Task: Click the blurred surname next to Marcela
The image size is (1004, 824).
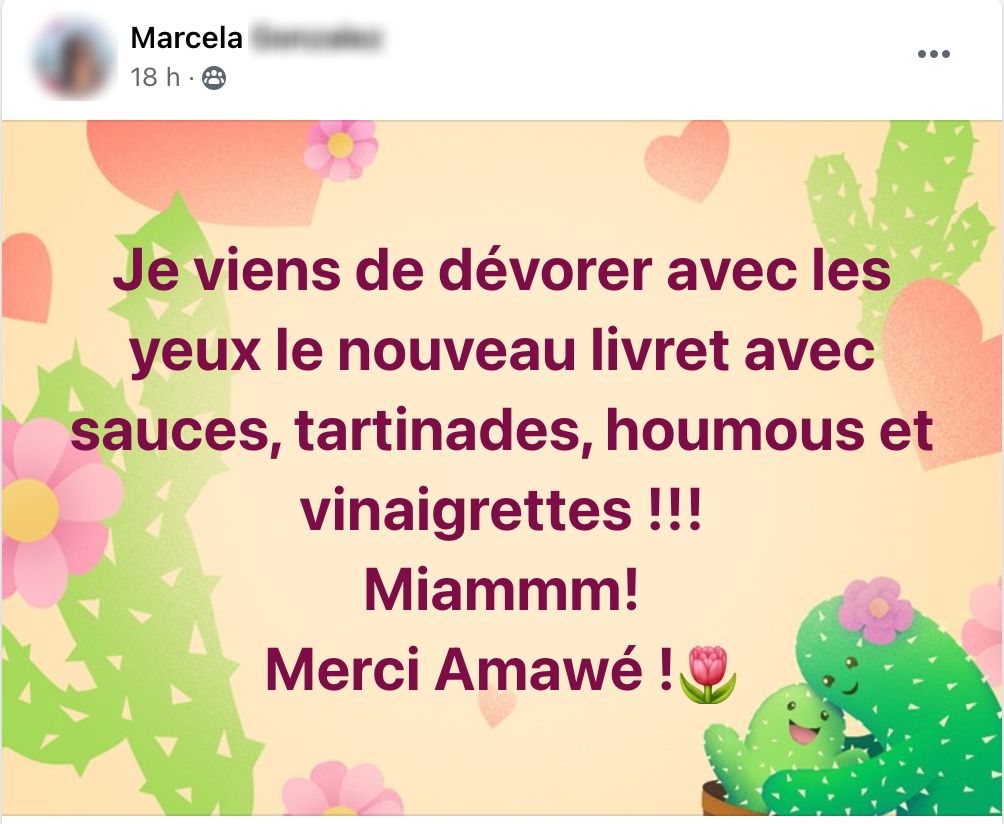Action: [316, 38]
